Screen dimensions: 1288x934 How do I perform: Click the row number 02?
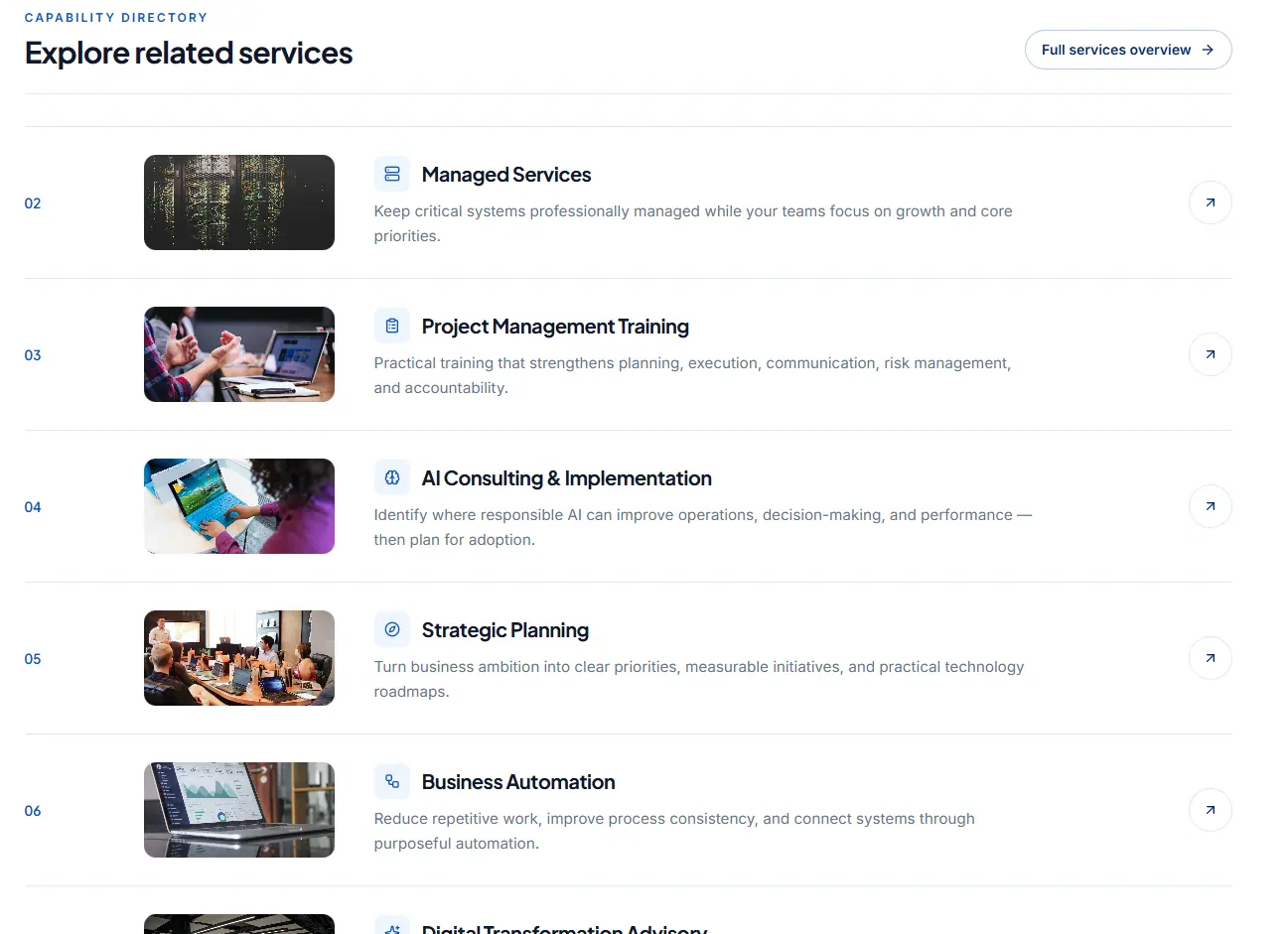coord(33,203)
